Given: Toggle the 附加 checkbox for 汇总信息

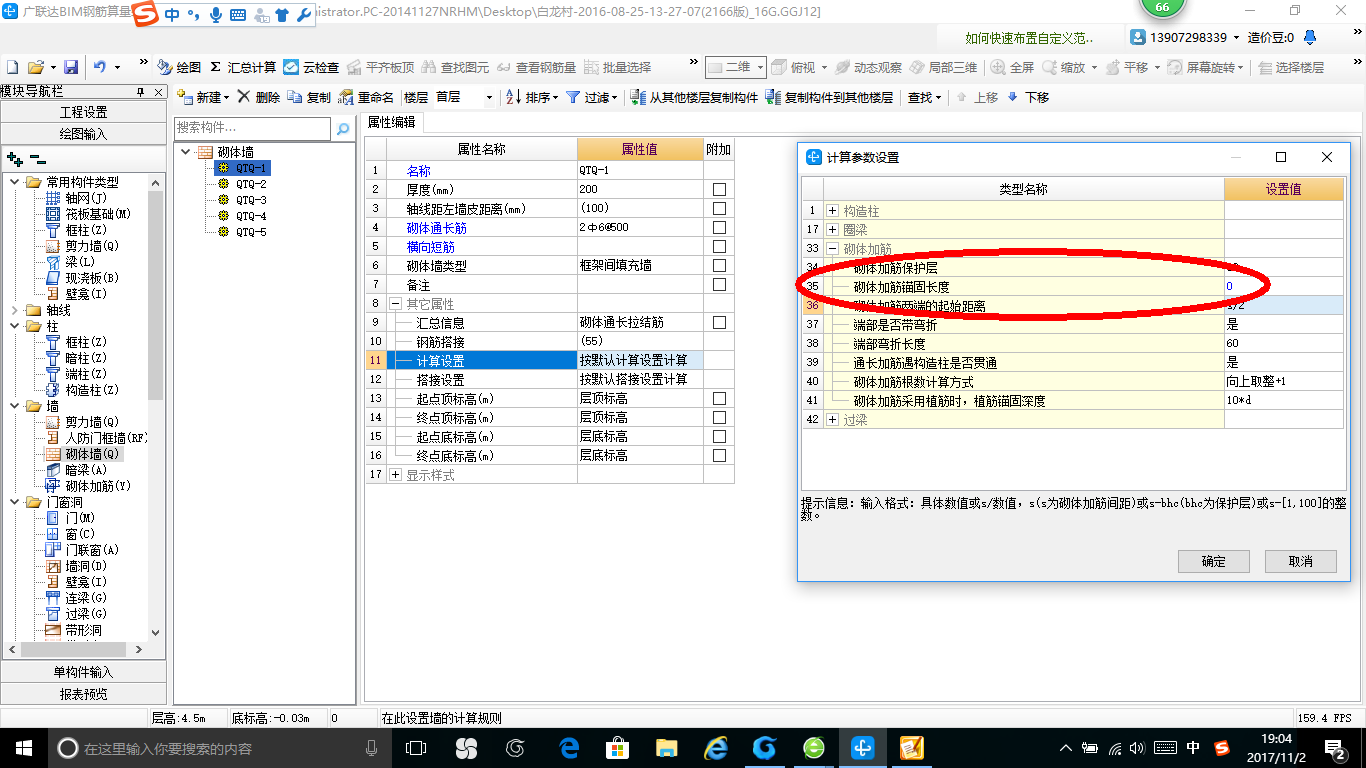Looking at the screenshot, I should [719, 323].
